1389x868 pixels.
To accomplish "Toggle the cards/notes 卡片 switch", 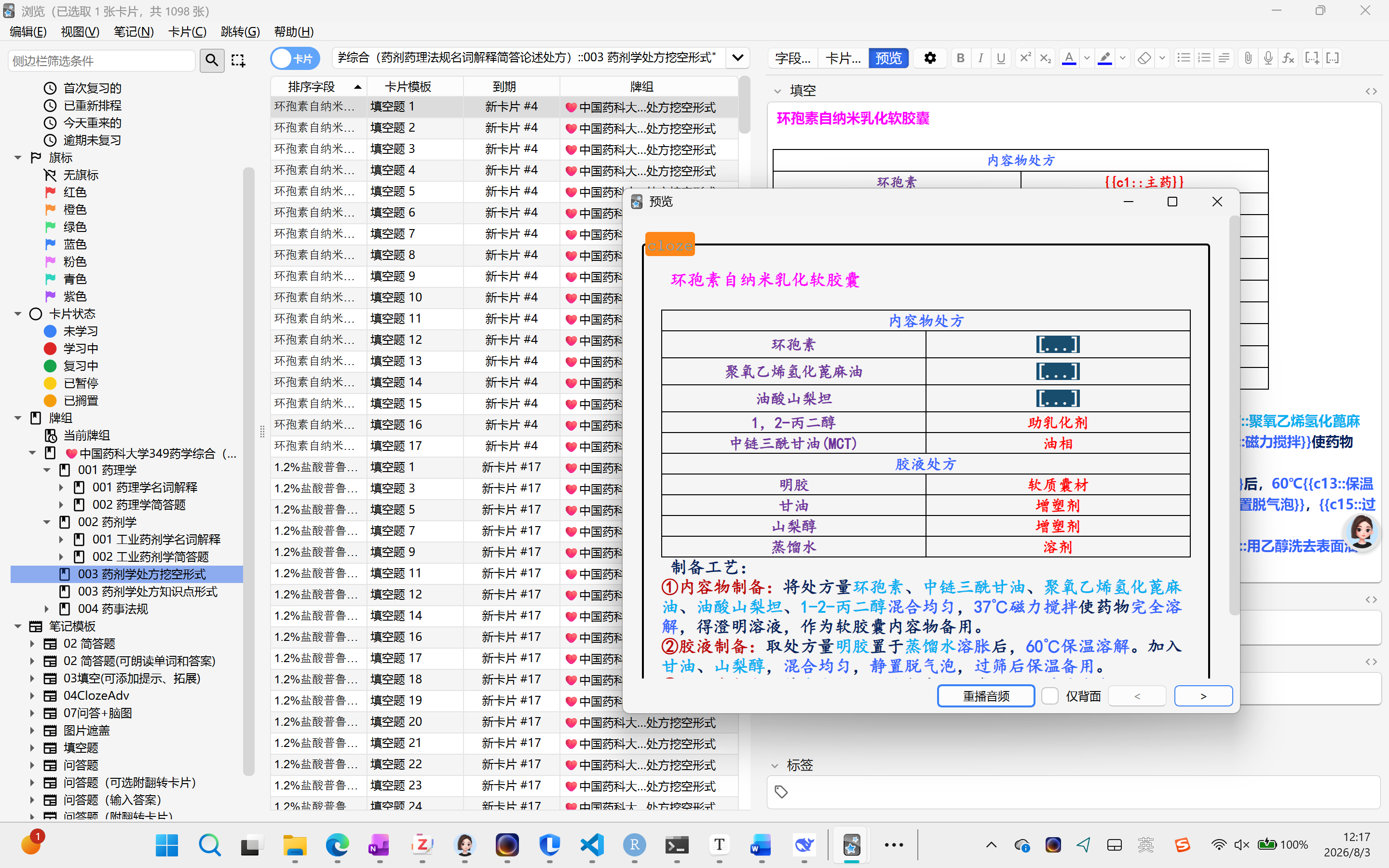I will coord(295,58).
